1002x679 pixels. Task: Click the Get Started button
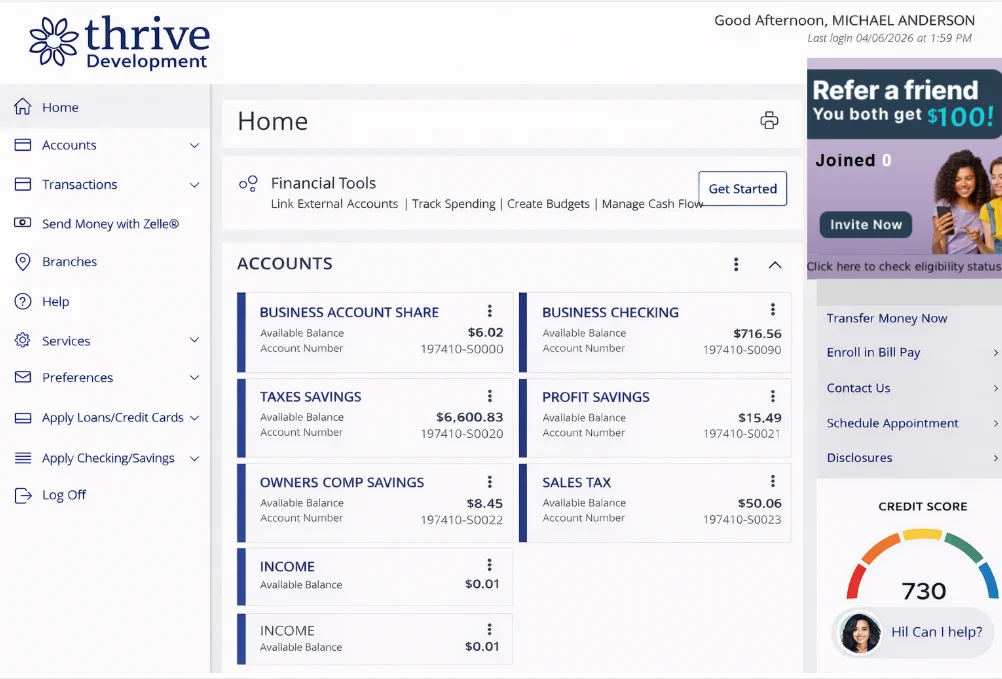click(743, 188)
